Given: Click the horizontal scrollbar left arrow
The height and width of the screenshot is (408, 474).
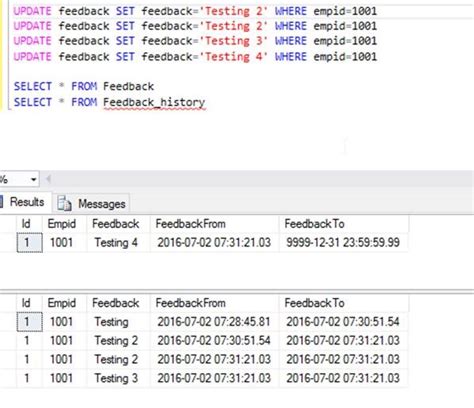Looking at the screenshot, I should tap(48, 179).
